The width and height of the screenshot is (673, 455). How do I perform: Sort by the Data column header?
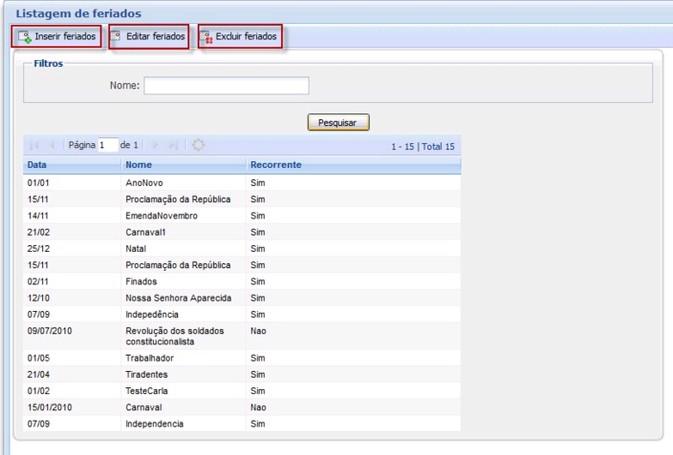37,165
